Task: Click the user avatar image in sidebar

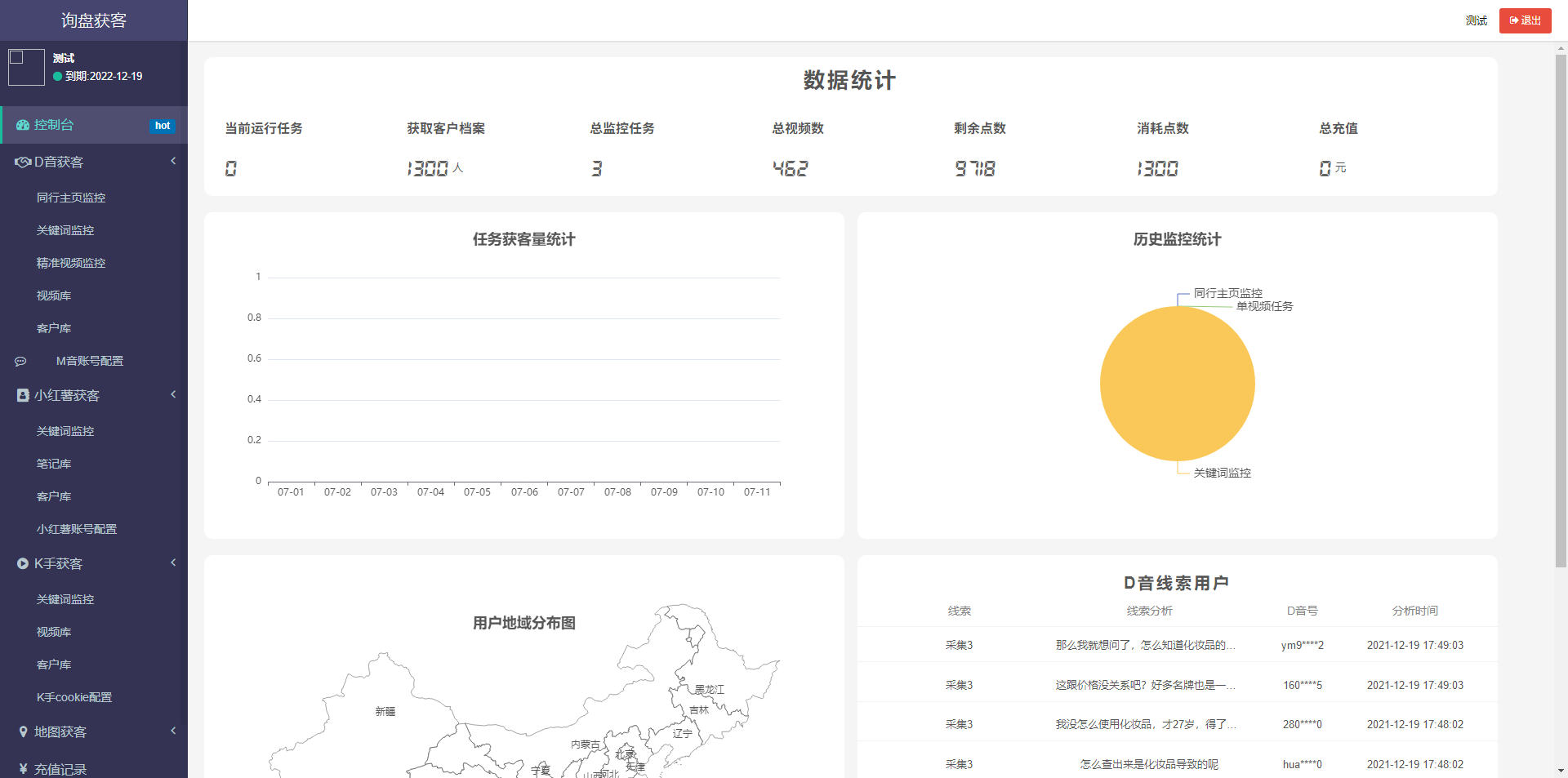Action: pyautogui.click(x=26, y=67)
